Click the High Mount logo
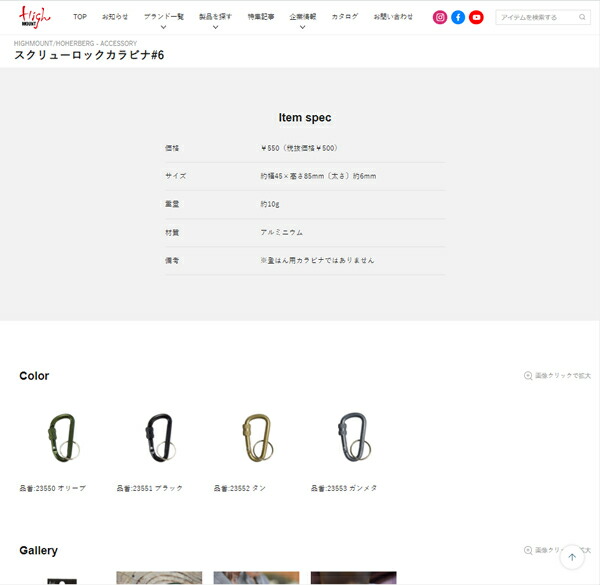 tap(34, 17)
